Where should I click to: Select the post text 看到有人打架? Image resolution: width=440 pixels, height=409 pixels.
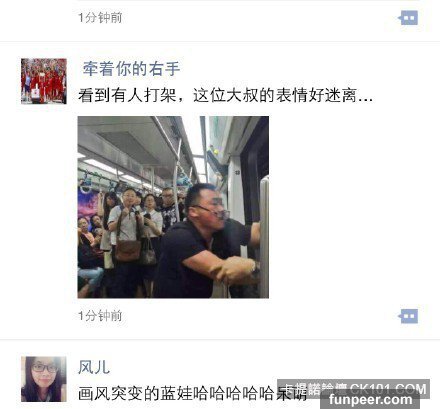tap(127, 95)
